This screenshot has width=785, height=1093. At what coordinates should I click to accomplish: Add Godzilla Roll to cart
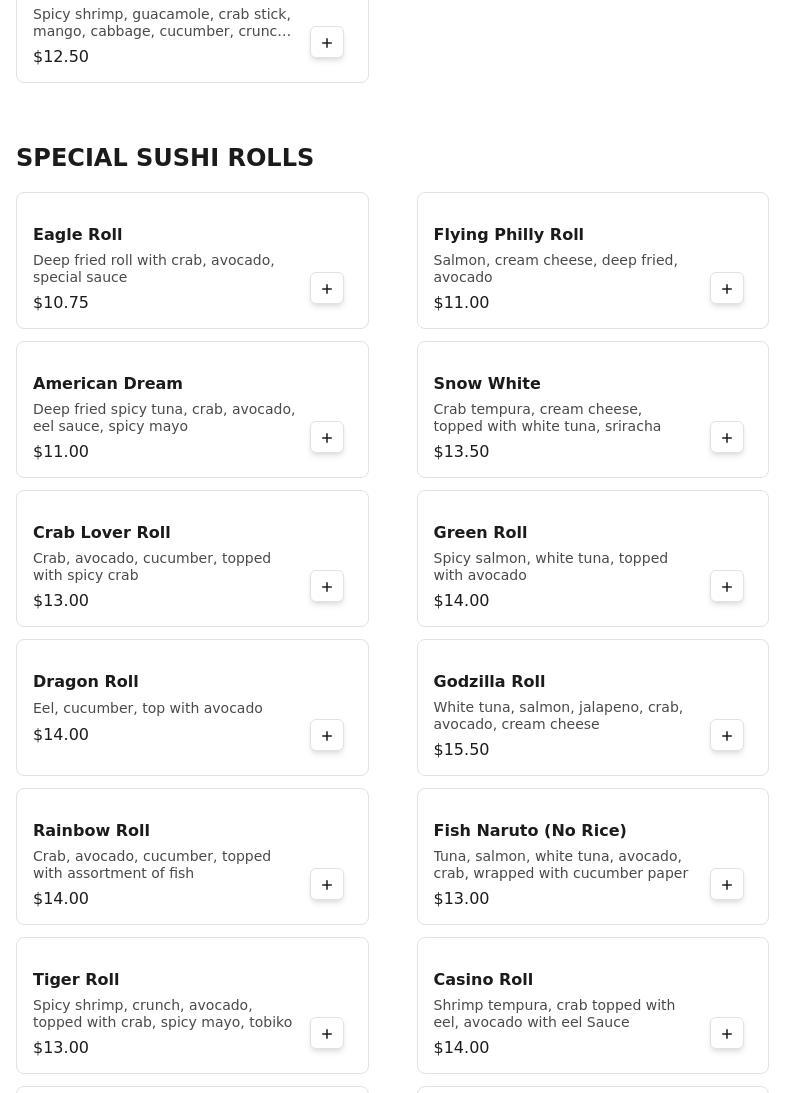pos(727,736)
